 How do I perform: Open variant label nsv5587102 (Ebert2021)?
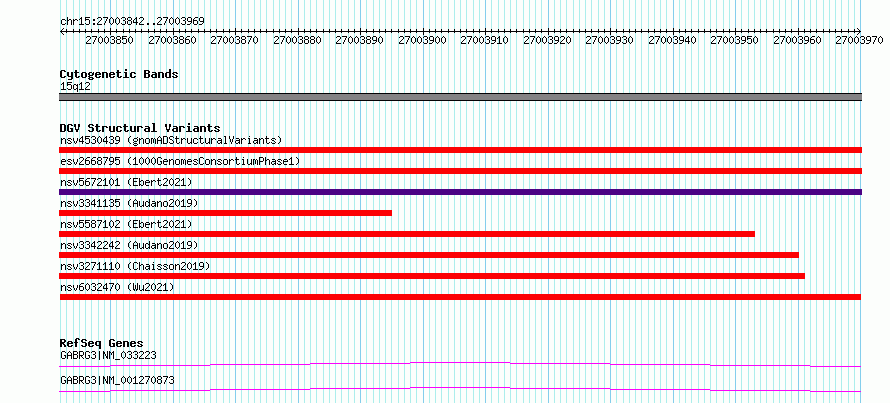point(126,224)
